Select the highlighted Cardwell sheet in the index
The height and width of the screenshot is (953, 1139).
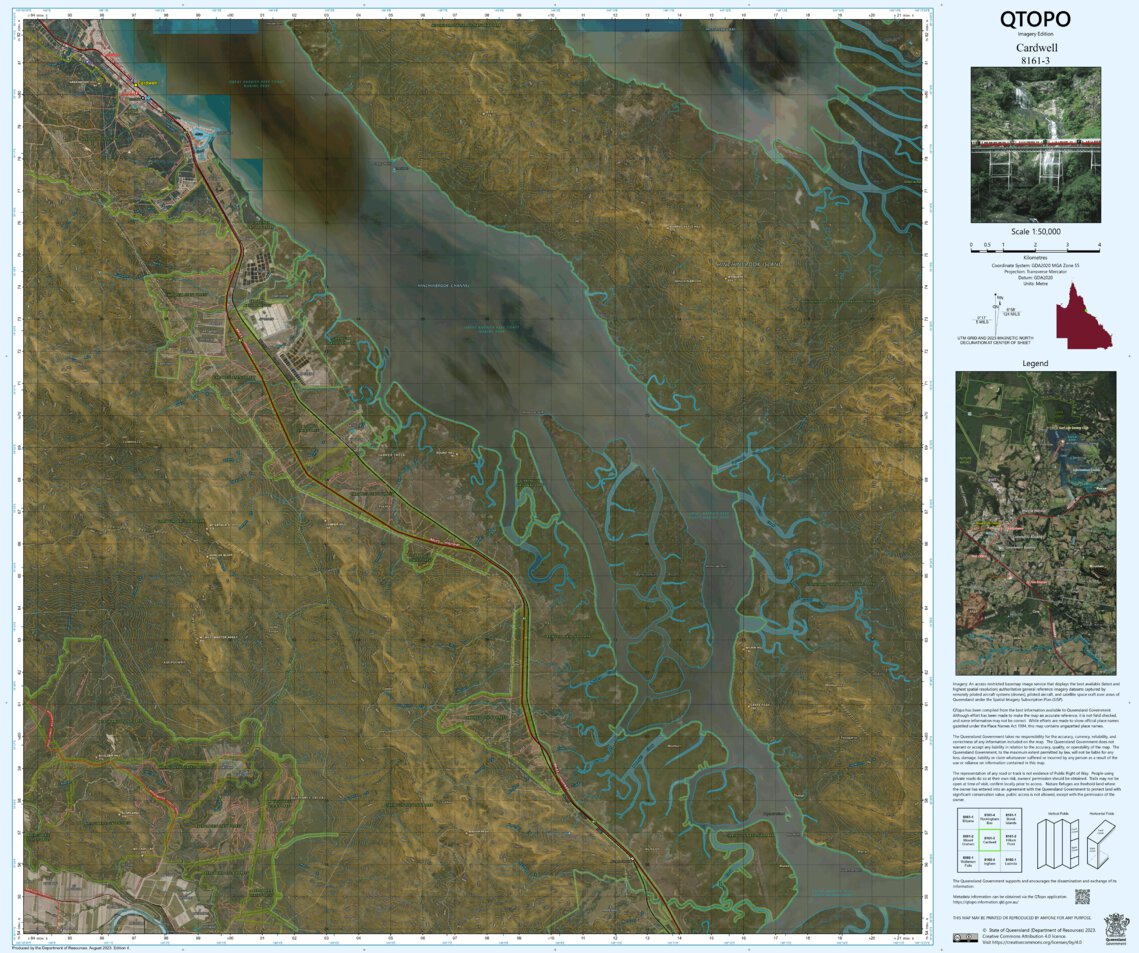pyautogui.click(x=990, y=840)
